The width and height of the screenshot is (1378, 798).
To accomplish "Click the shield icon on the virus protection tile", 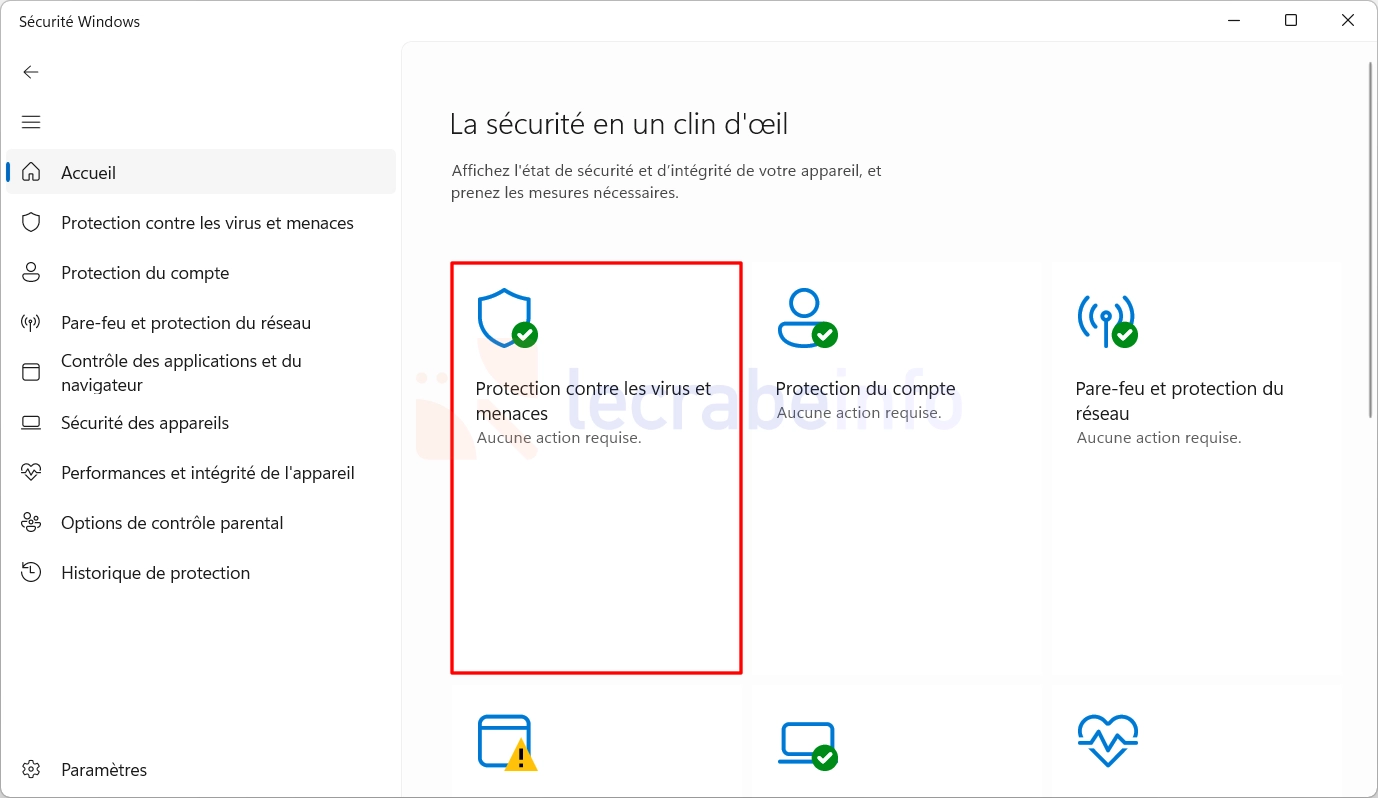I will click(507, 318).
